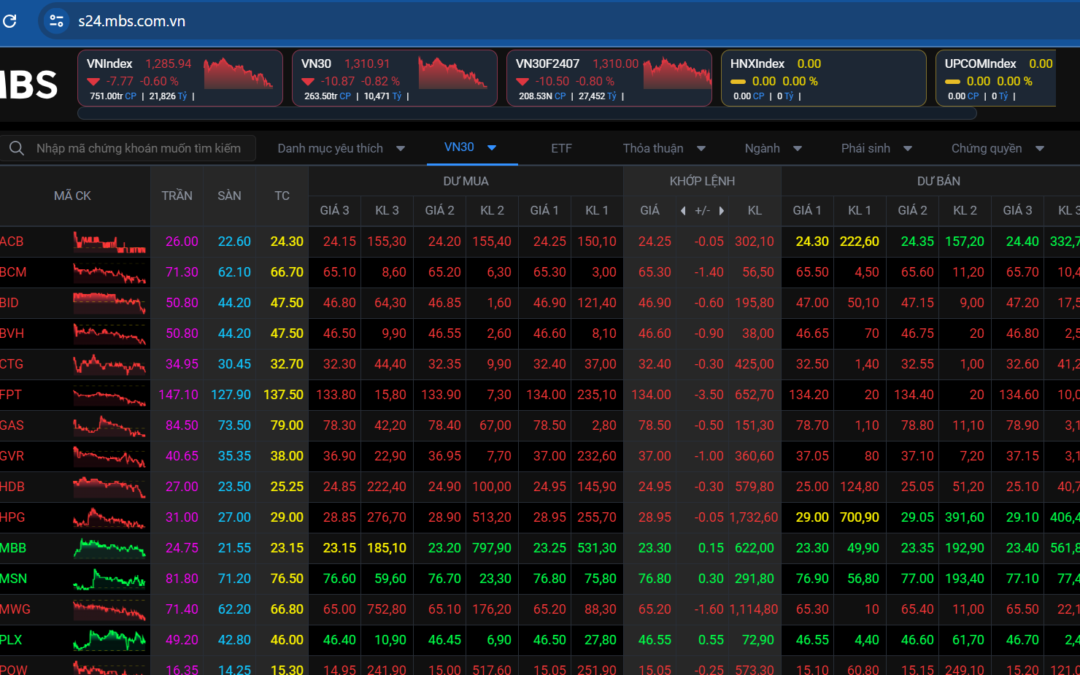Open the FPT sparkline chart
1080x675 pixels.
tap(109, 395)
